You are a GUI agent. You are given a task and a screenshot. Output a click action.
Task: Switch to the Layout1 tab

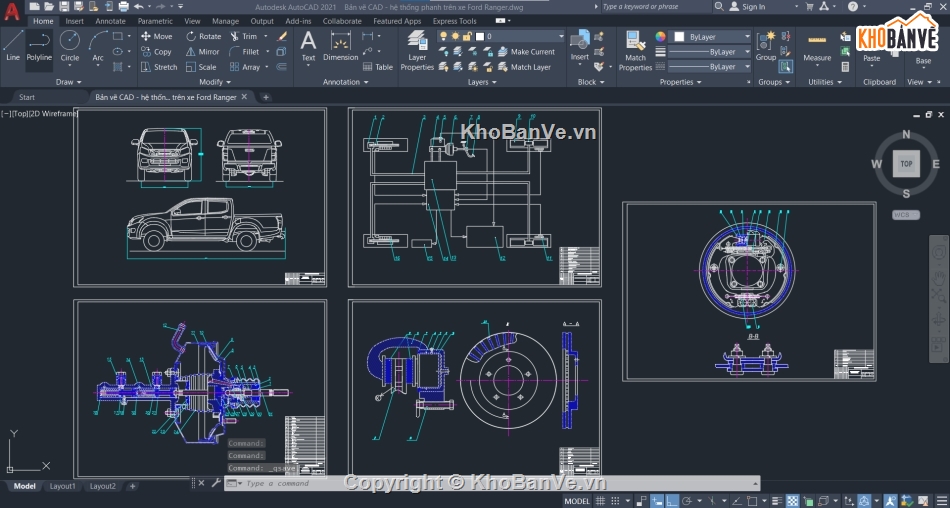62,486
